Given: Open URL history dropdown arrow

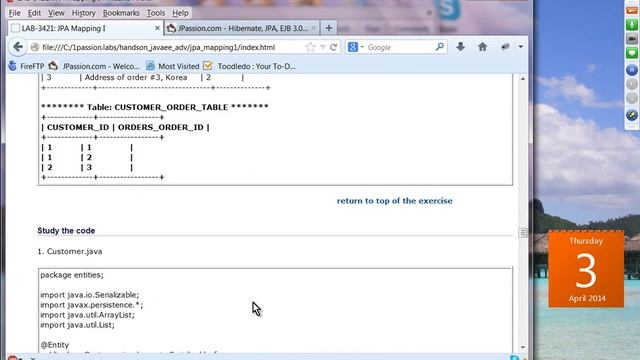Looking at the screenshot, I should pyautogui.click(x=323, y=47).
